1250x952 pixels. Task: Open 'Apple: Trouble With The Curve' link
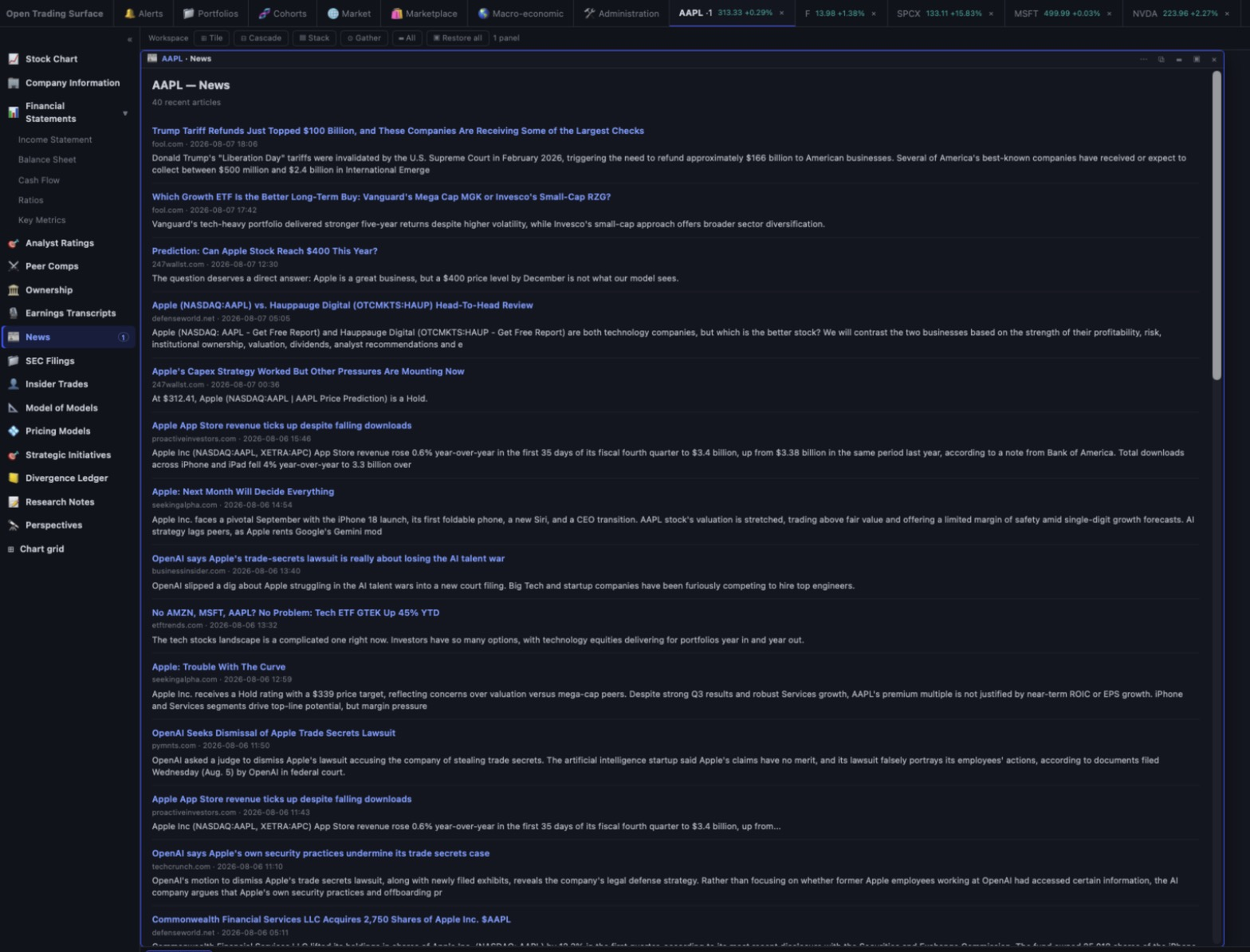click(x=218, y=667)
